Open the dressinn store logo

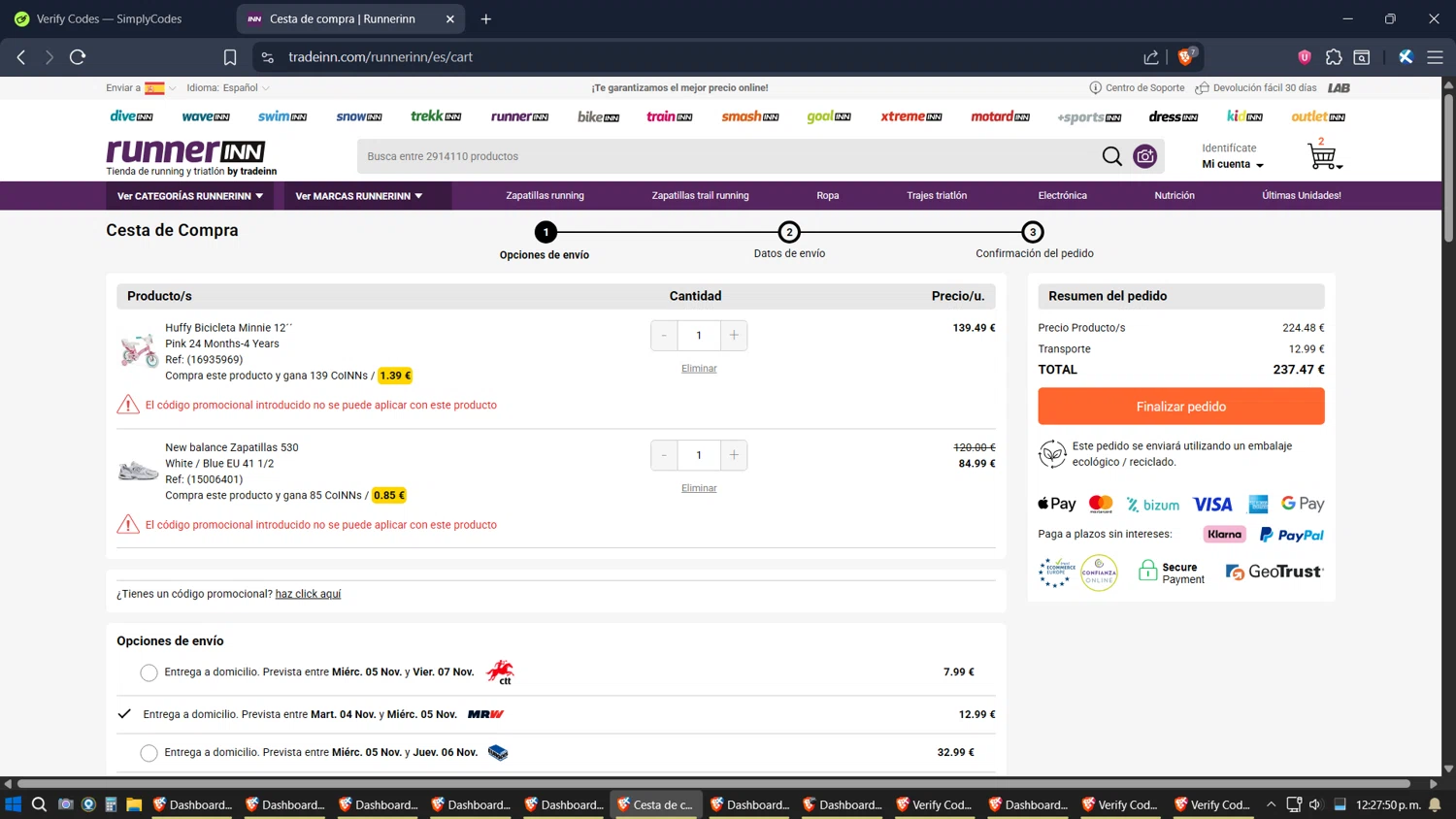pyautogui.click(x=1174, y=116)
